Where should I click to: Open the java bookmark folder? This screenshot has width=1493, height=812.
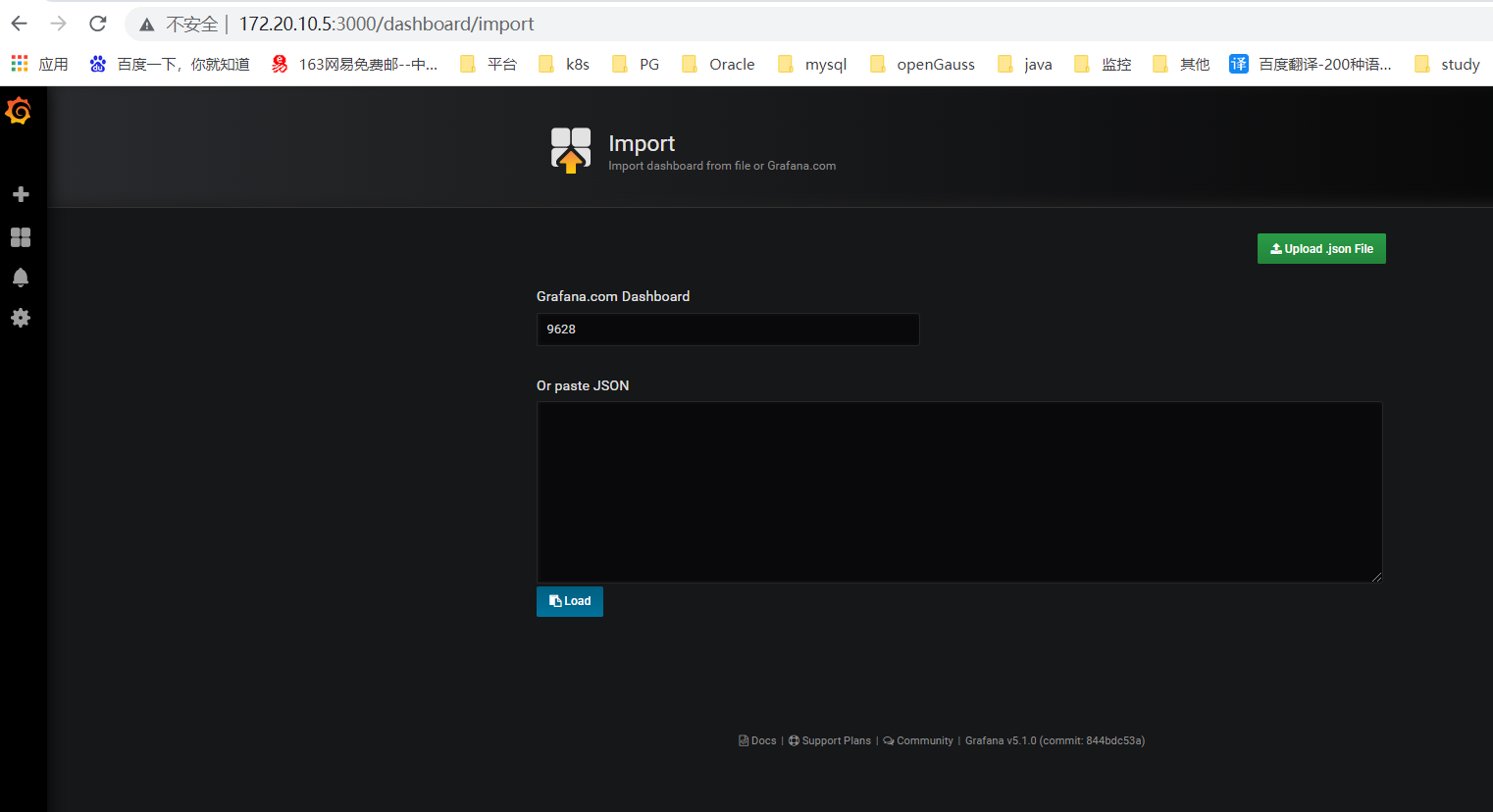click(1025, 64)
